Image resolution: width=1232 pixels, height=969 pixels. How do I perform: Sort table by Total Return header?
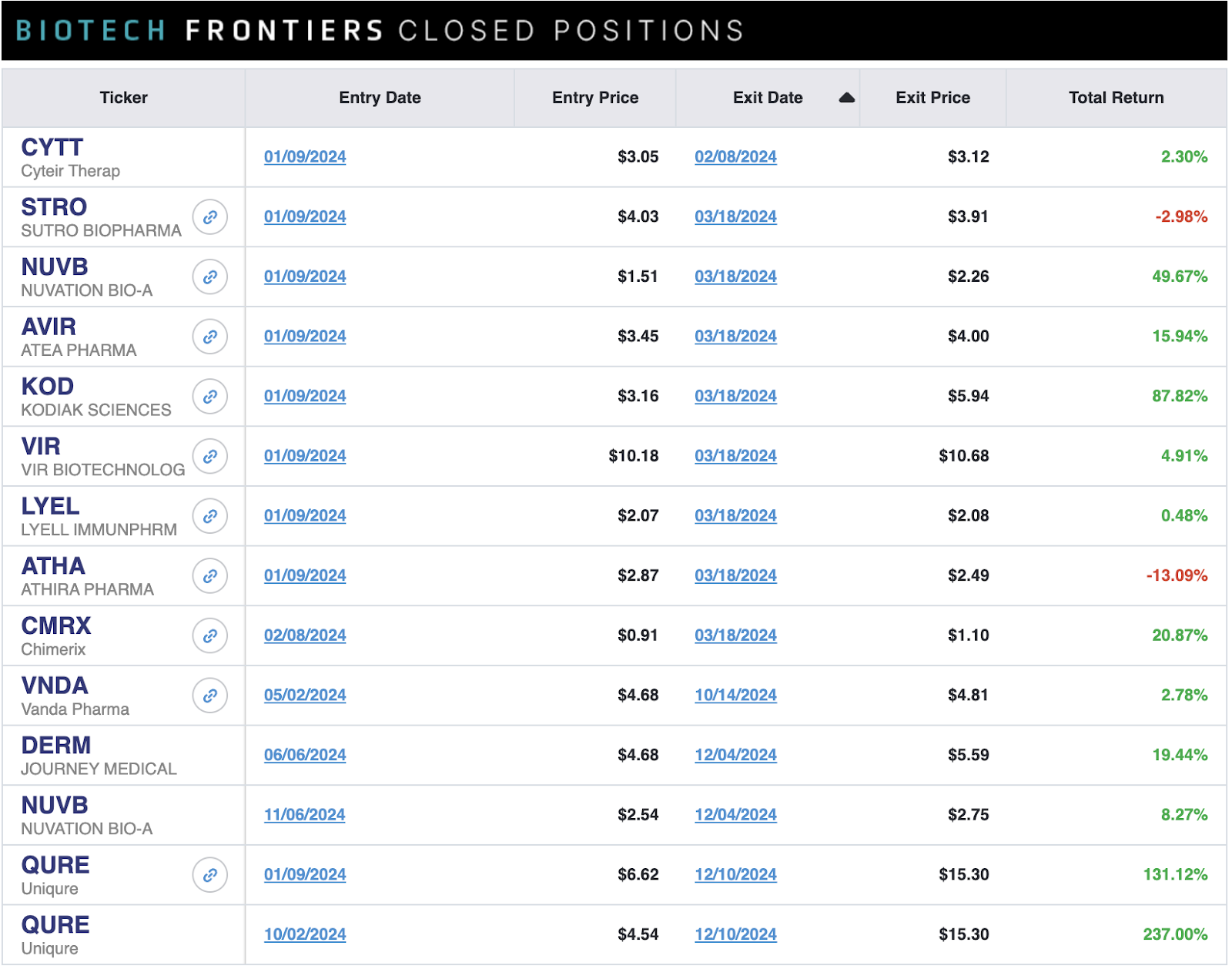[1116, 98]
